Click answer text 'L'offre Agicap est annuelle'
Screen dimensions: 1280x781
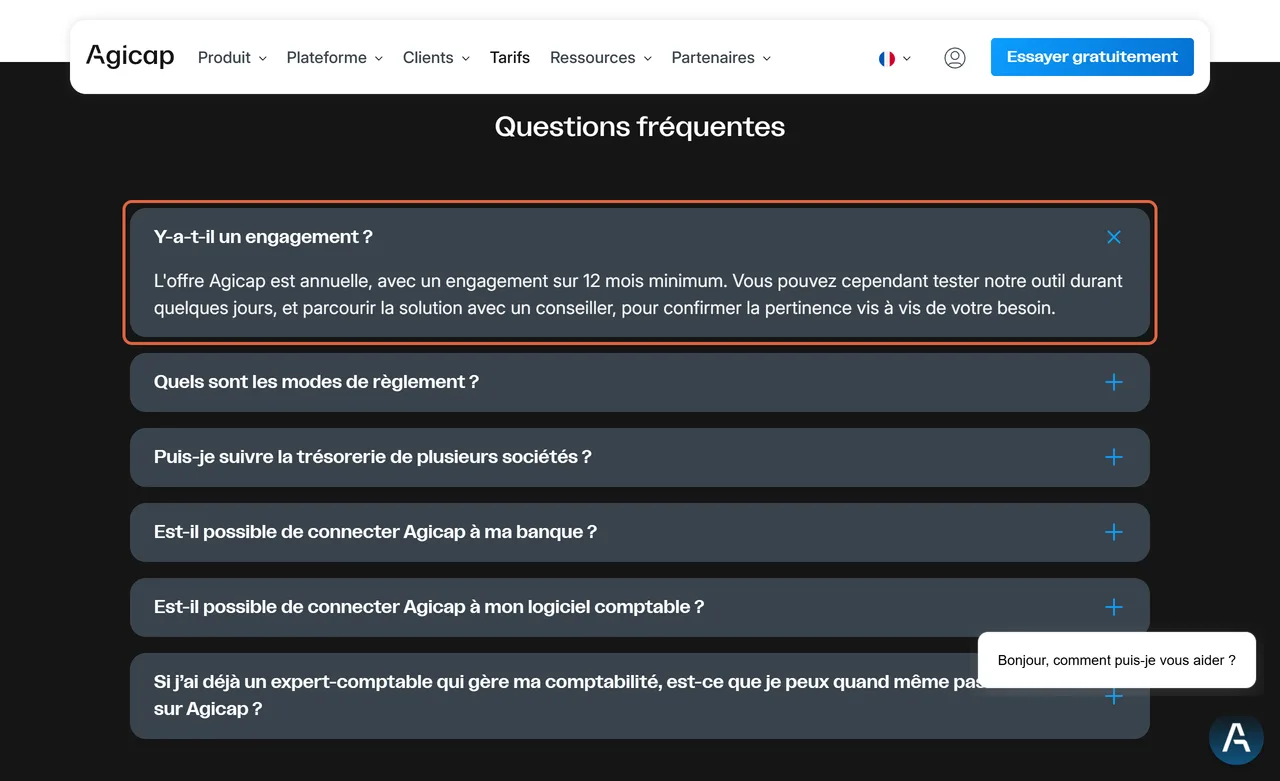tap(638, 294)
